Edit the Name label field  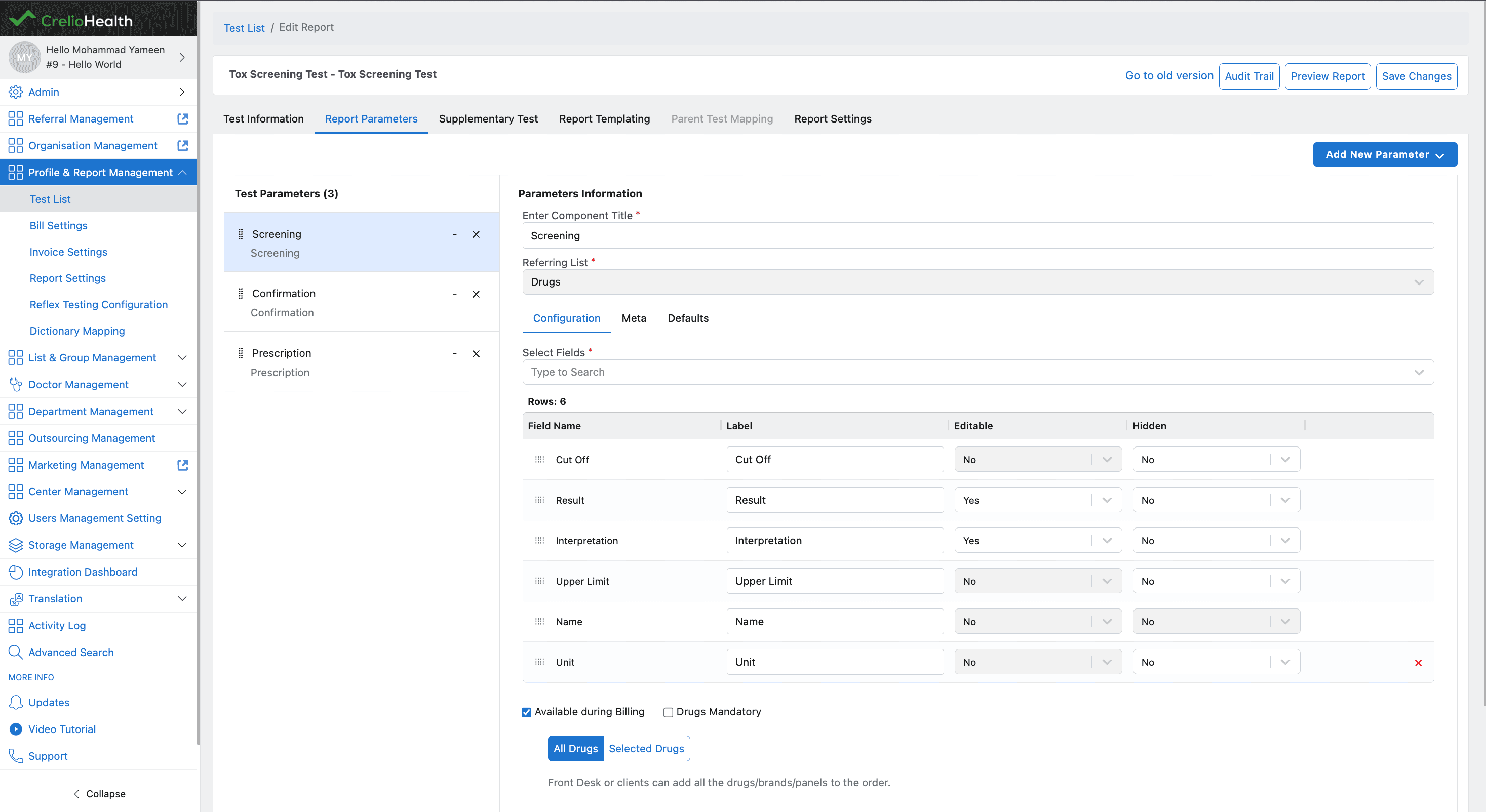835,621
